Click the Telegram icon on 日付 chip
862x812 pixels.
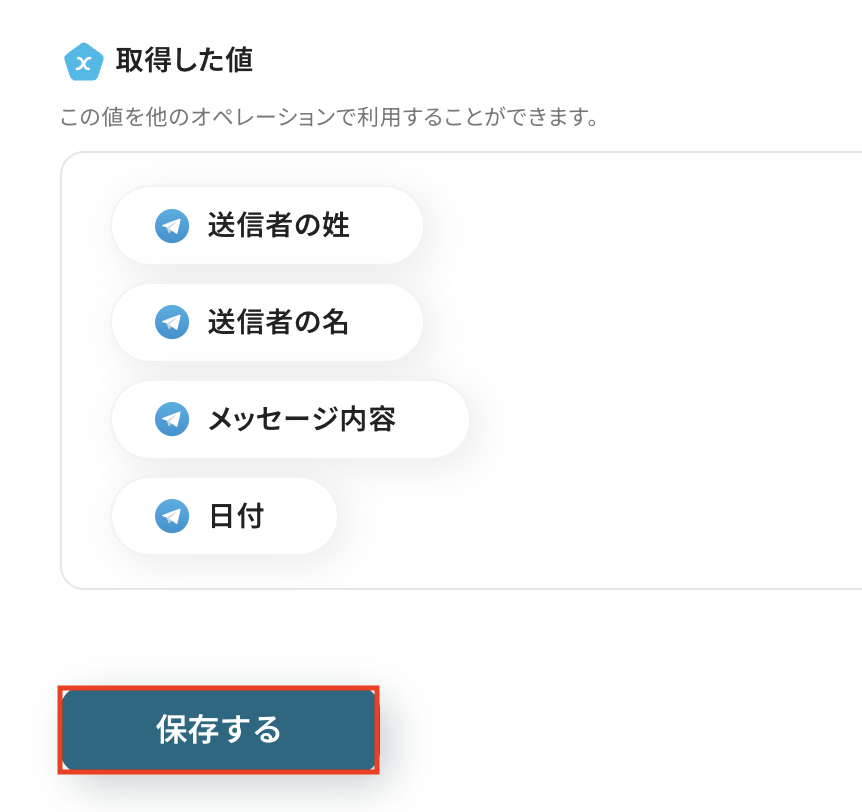[172, 516]
